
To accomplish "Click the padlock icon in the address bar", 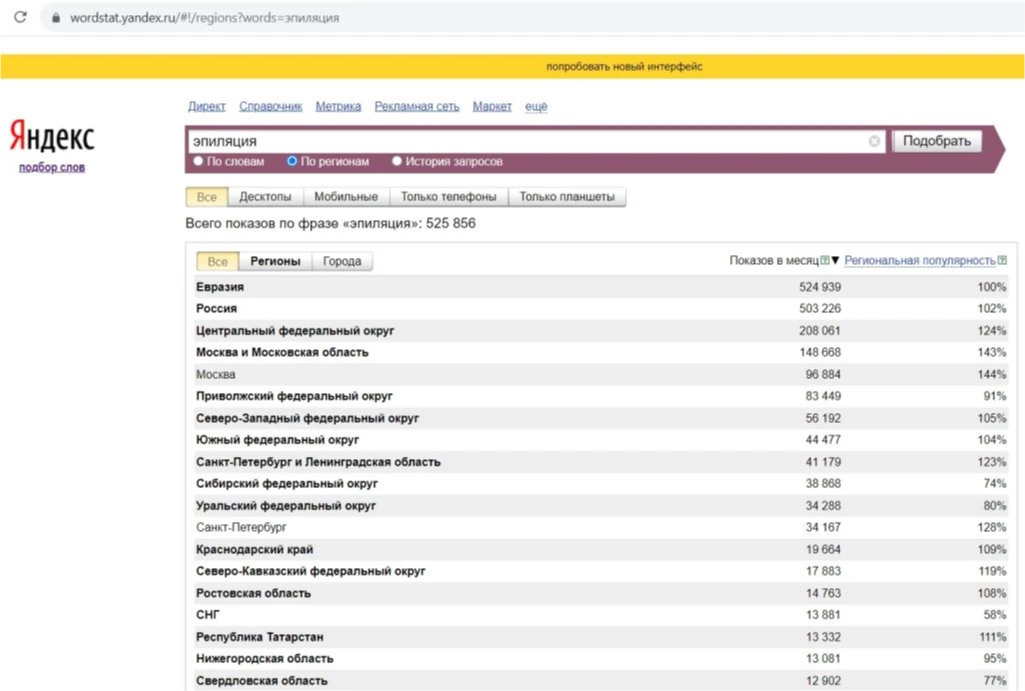I will [56, 18].
